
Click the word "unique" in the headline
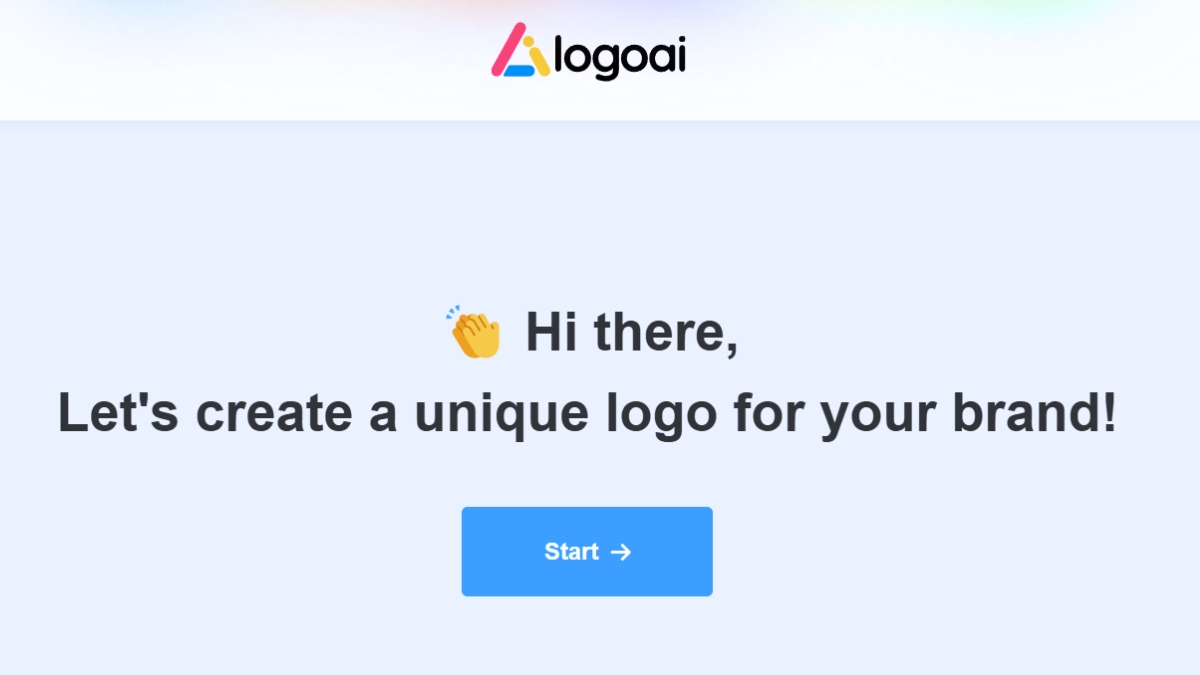coord(501,413)
